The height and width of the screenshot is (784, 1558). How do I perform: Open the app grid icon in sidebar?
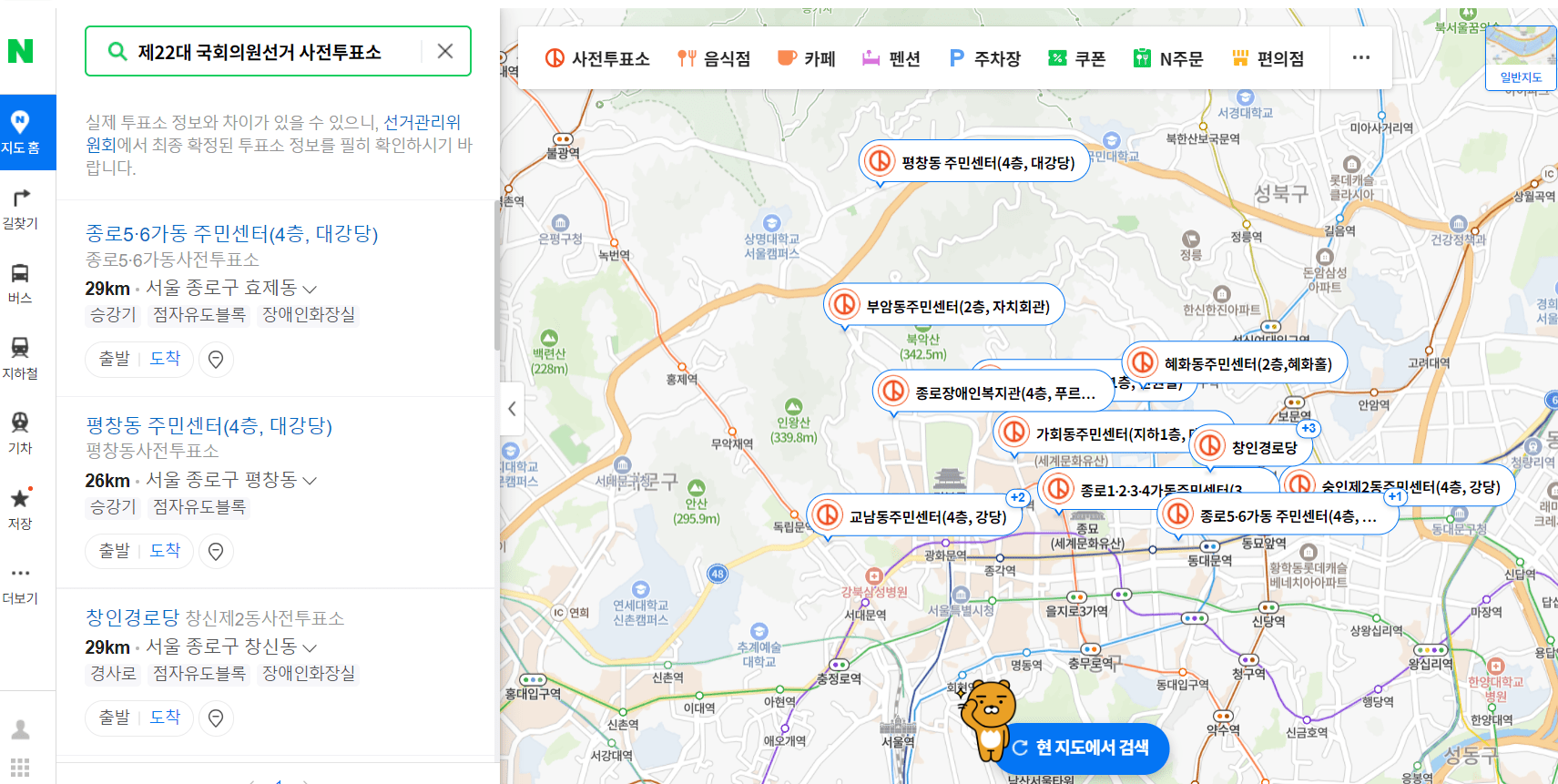pyautogui.click(x=20, y=767)
